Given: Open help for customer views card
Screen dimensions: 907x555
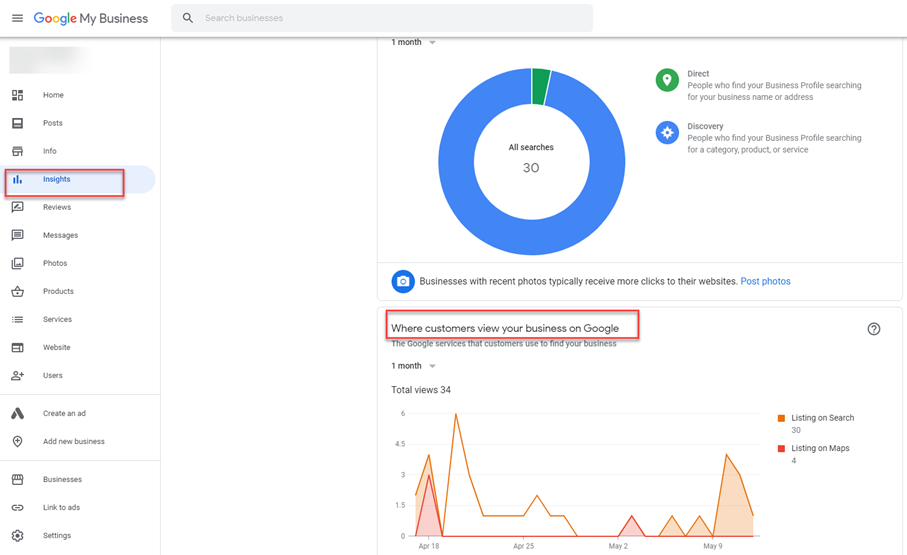Looking at the screenshot, I should [873, 329].
